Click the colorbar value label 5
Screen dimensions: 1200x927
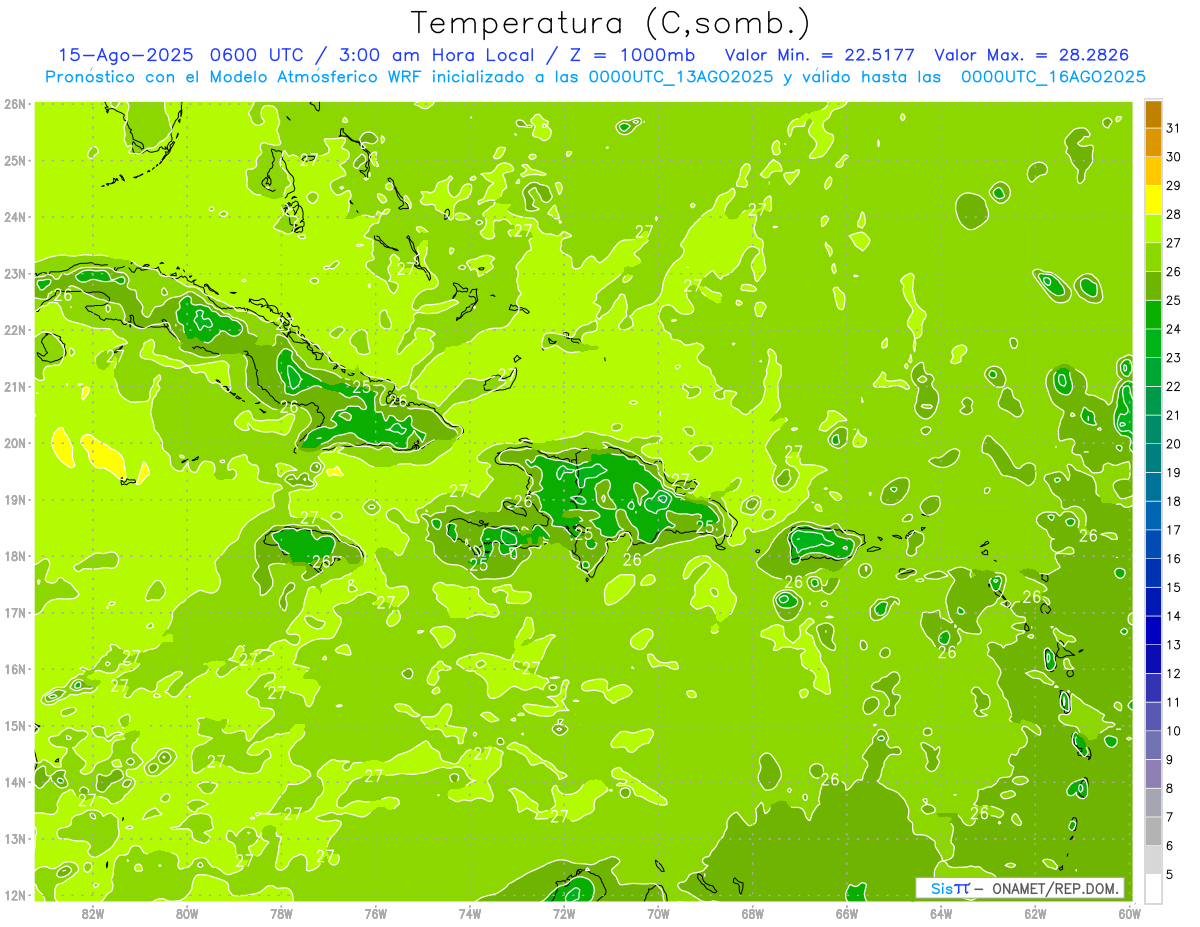click(1170, 875)
